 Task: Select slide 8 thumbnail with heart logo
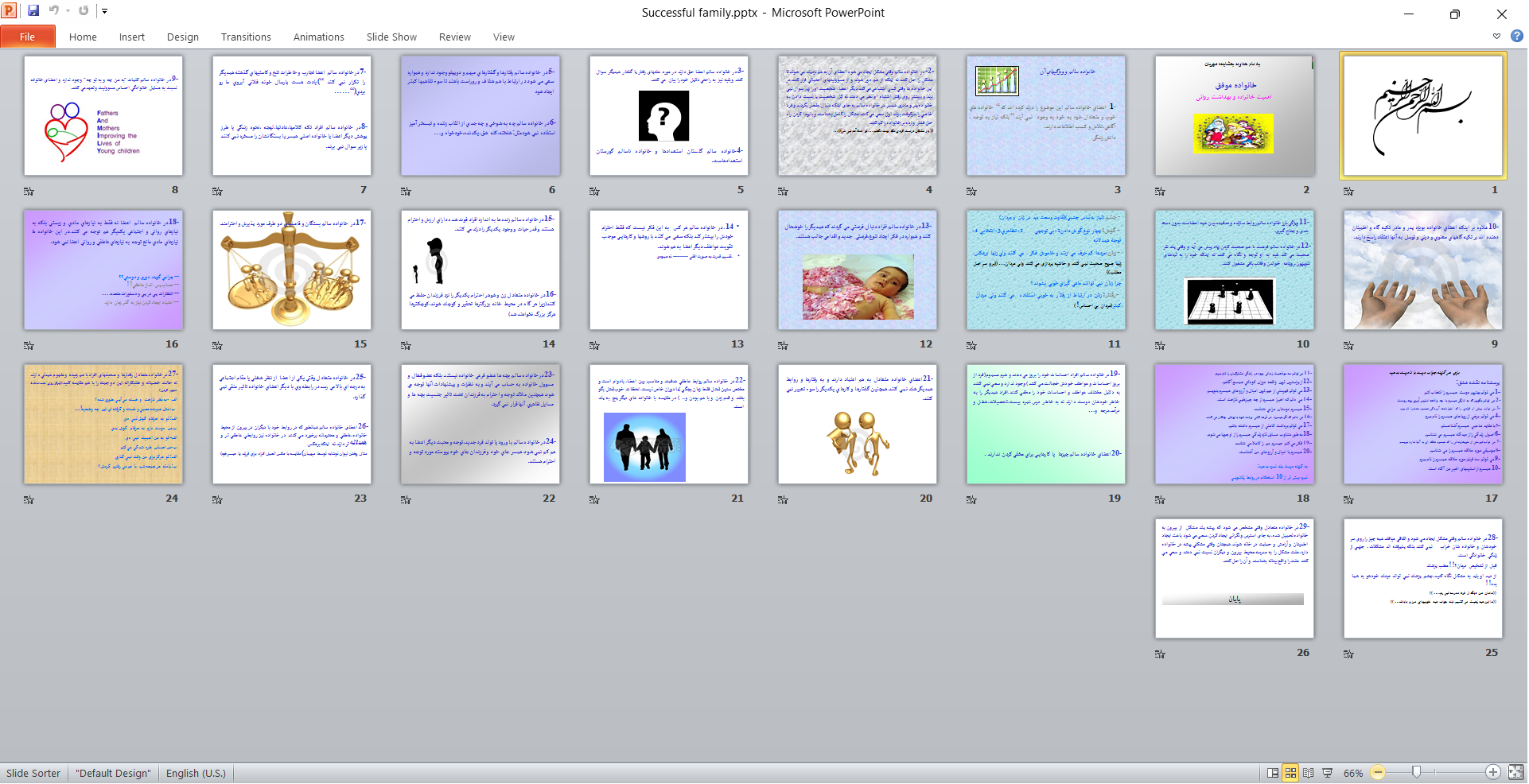point(103,115)
